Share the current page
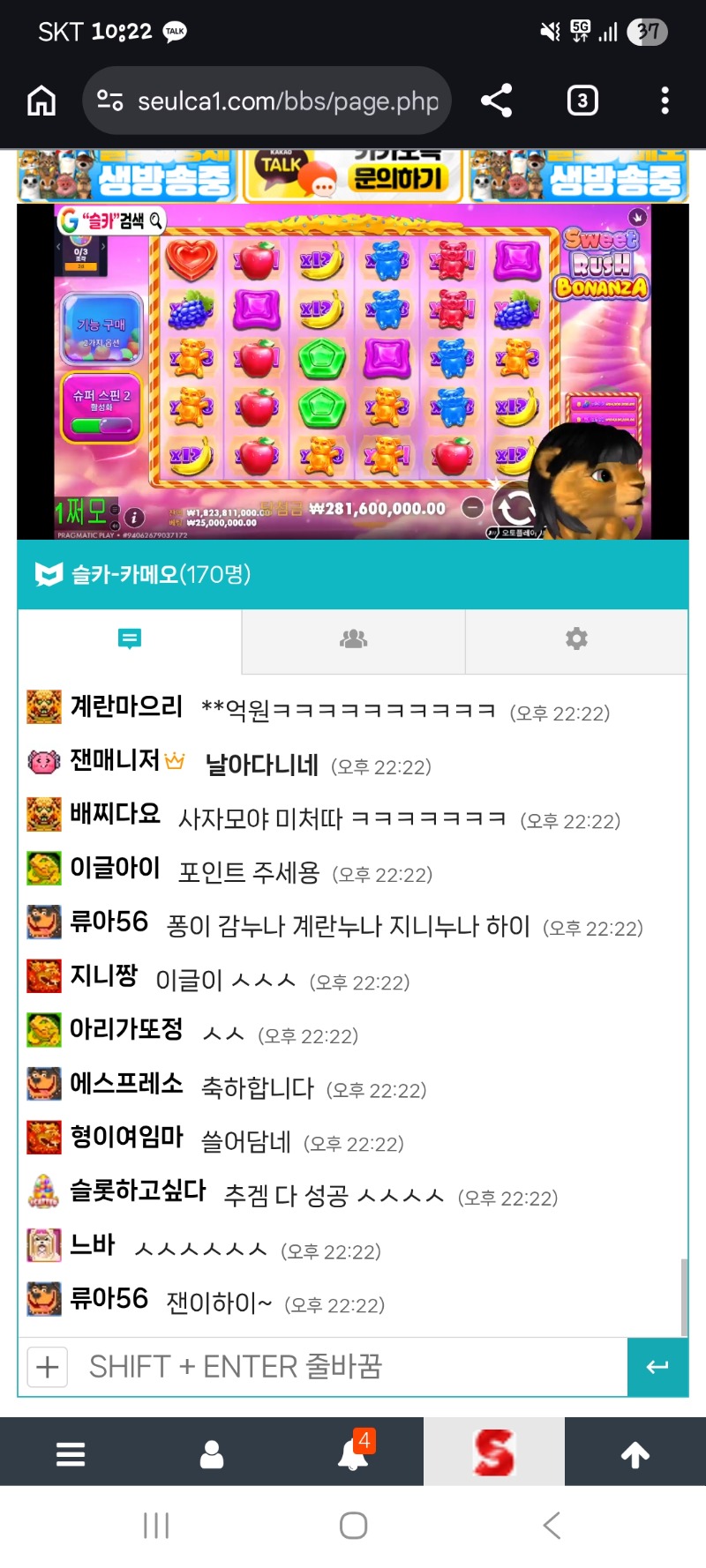 497,101
